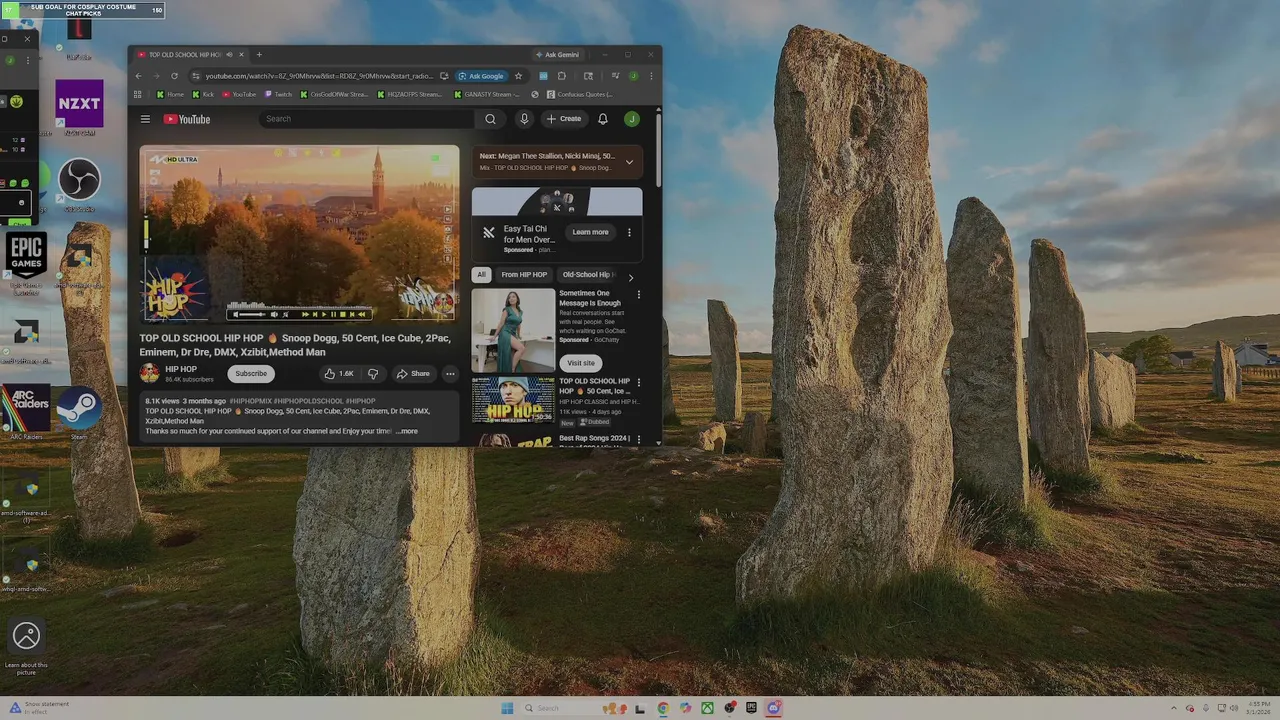
Task: Dislike the video with thumbs down
Action: (x=373, y=374)
